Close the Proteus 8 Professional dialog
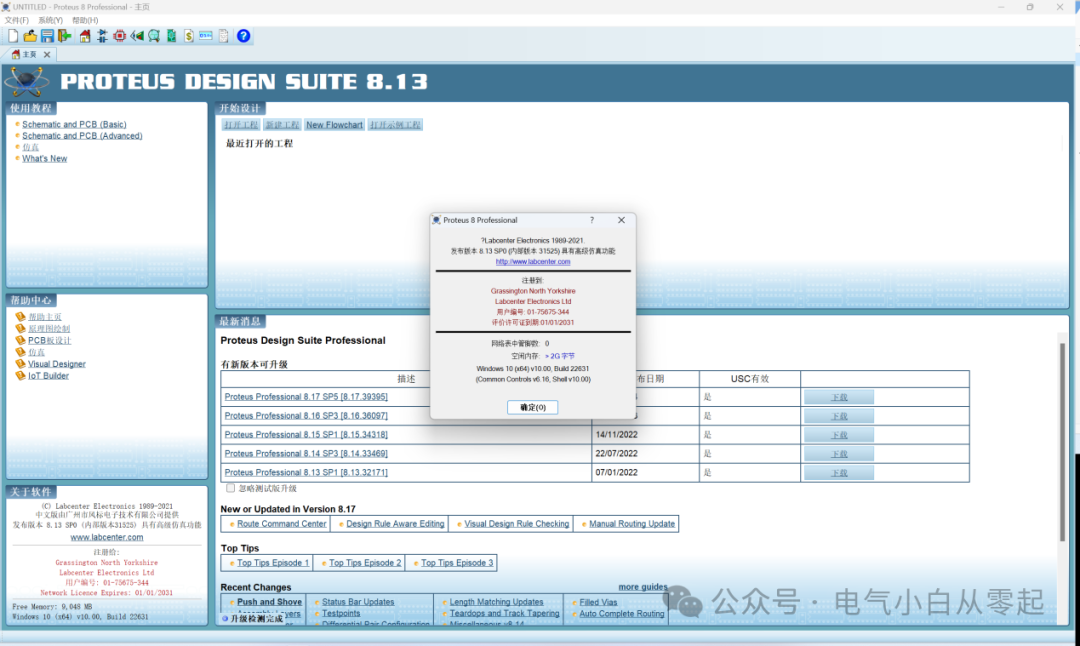The image size is (1080, 646). coord(621,220)
